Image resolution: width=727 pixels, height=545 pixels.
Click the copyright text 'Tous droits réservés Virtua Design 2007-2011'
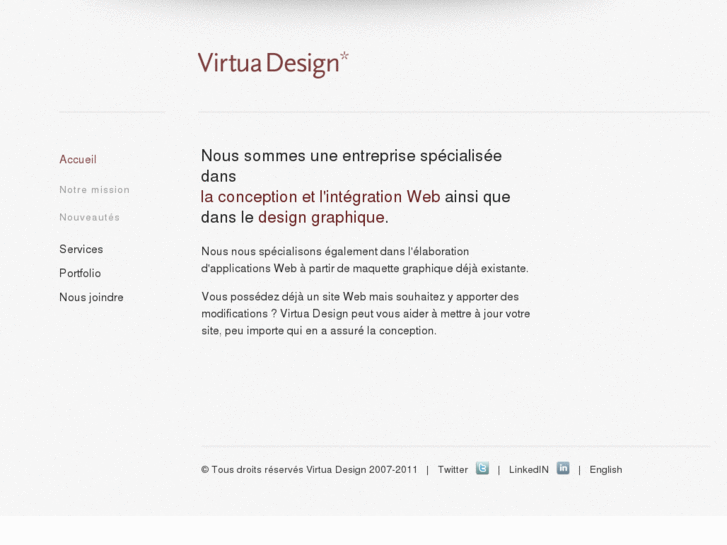pos(314,470)
